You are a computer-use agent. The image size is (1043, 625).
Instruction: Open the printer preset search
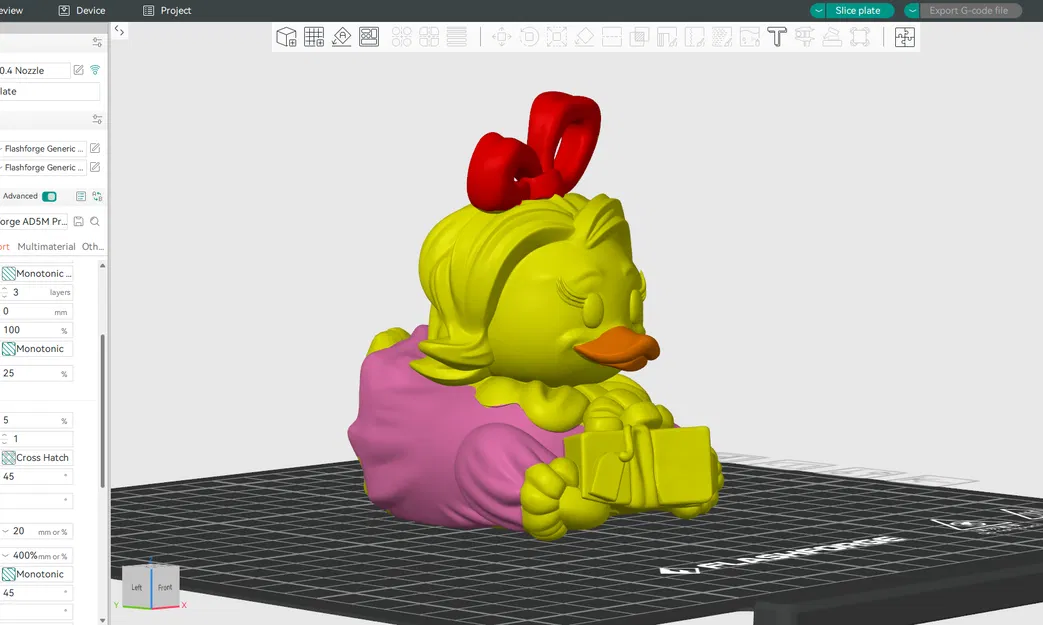[x=95, y=221]
